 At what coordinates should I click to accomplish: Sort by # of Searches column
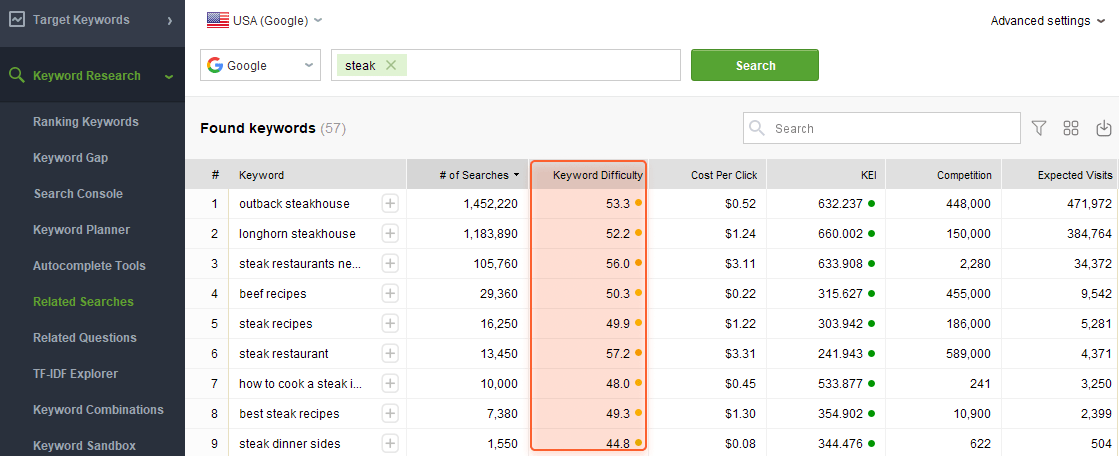coord(467,175)
